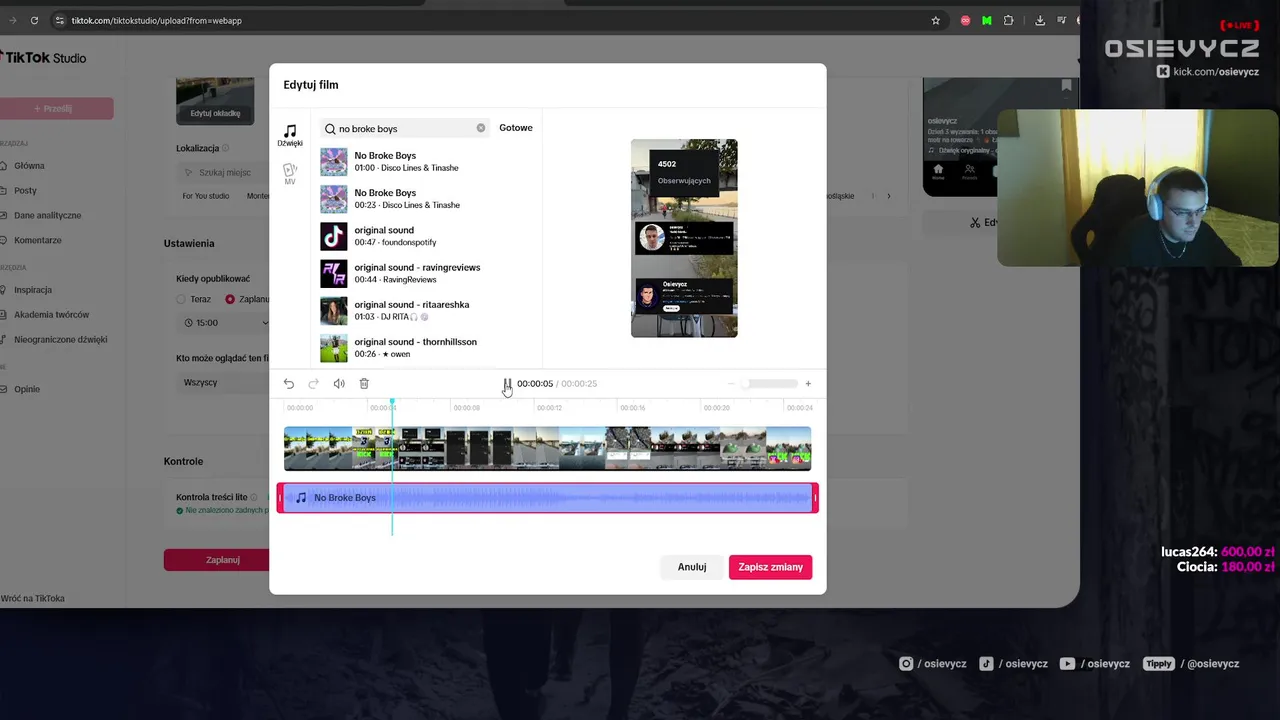Click Prześlij upload button in sidebar
This screenshot has width=1280, height=720.
(55, 108)
